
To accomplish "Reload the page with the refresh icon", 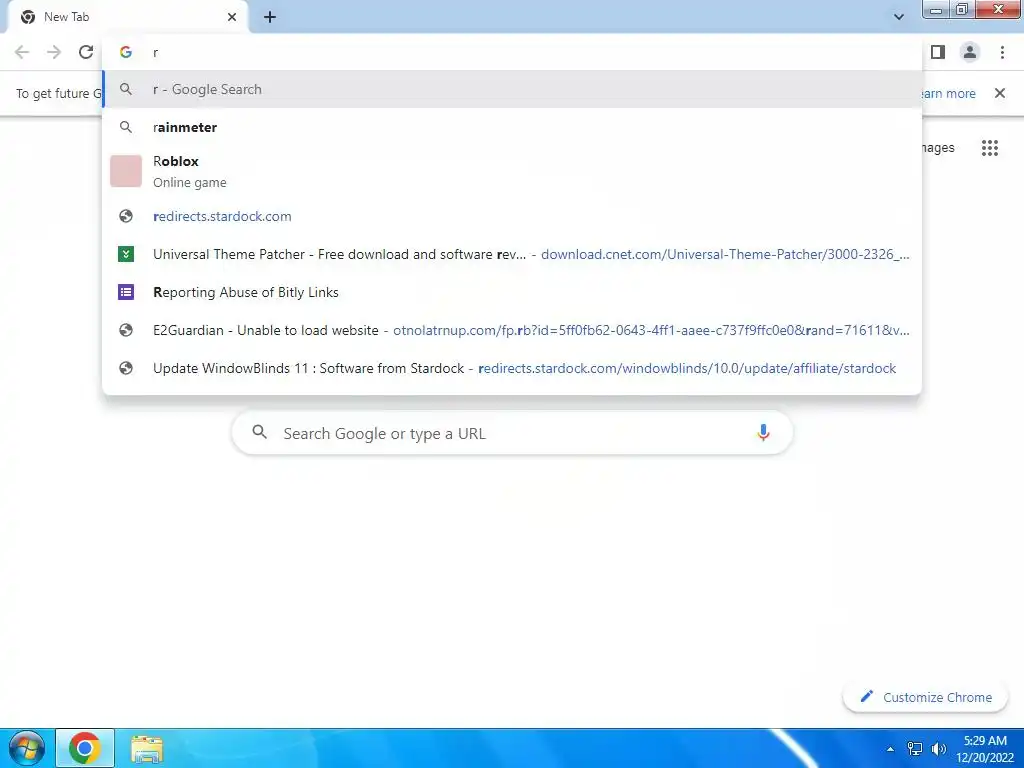I will coord(86,52).
